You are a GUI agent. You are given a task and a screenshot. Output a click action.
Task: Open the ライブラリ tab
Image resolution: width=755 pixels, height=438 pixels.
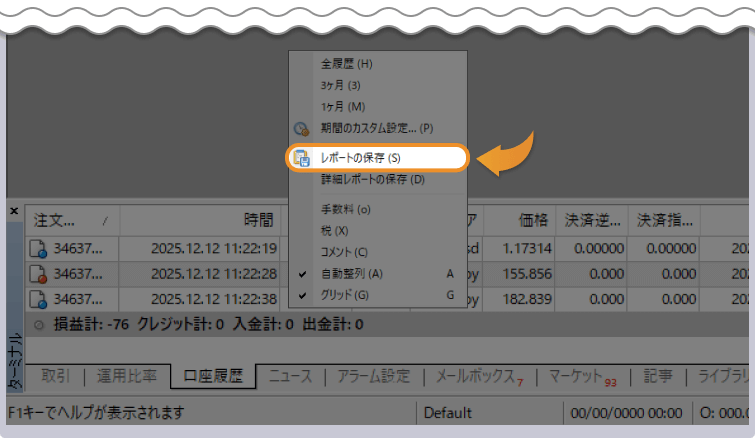click(724, 376)
